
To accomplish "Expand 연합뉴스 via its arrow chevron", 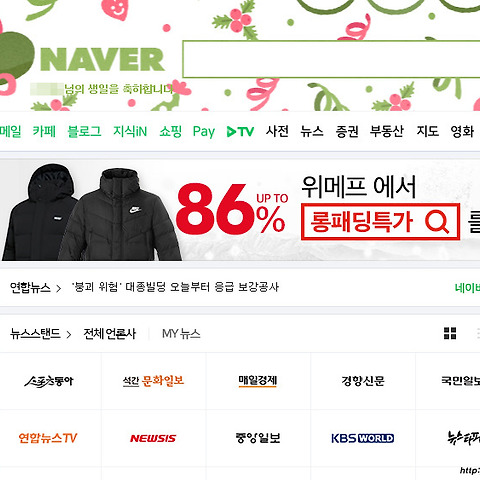I will pos(59,288).
